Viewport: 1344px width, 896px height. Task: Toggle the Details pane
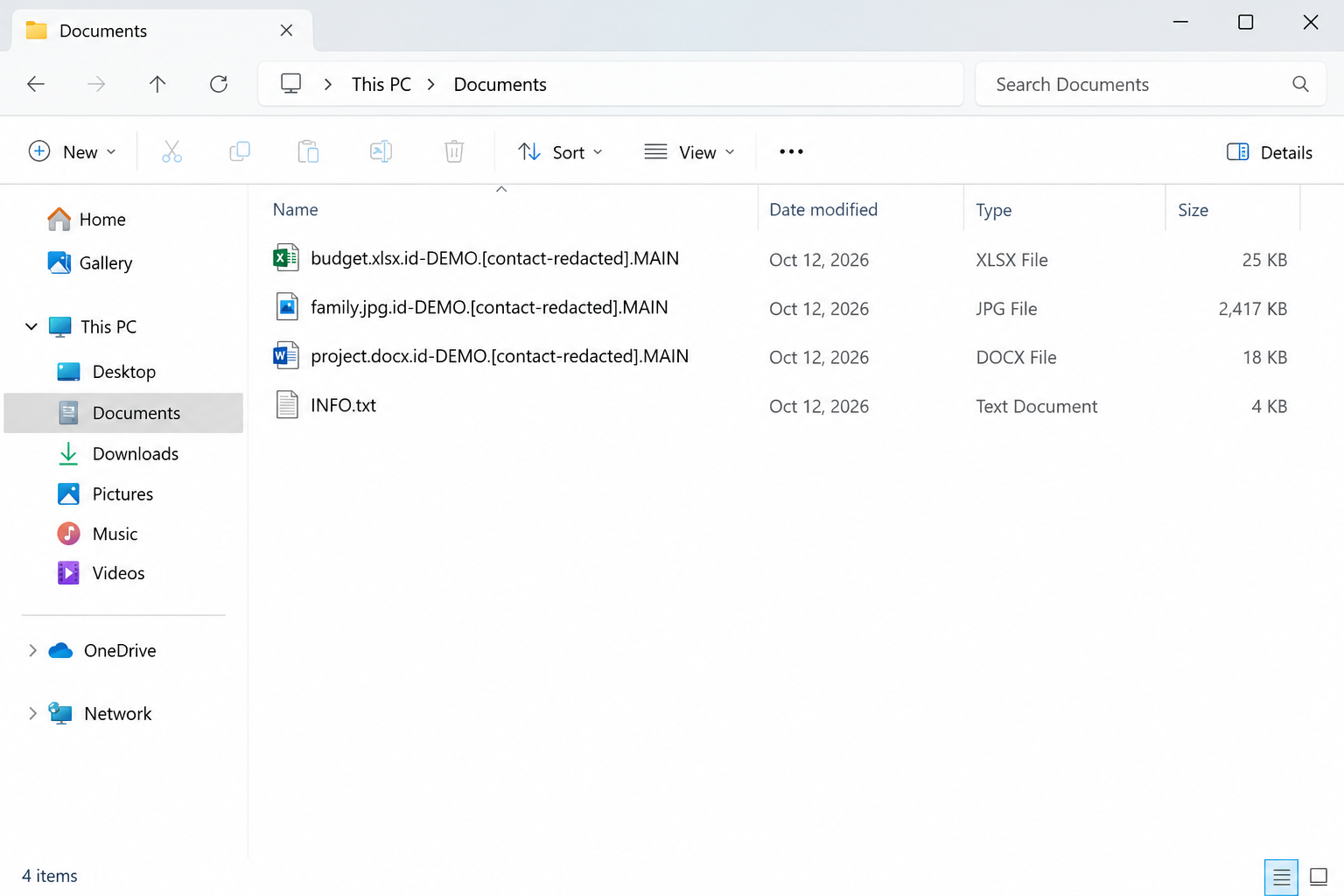click(x=1270, y=152)
